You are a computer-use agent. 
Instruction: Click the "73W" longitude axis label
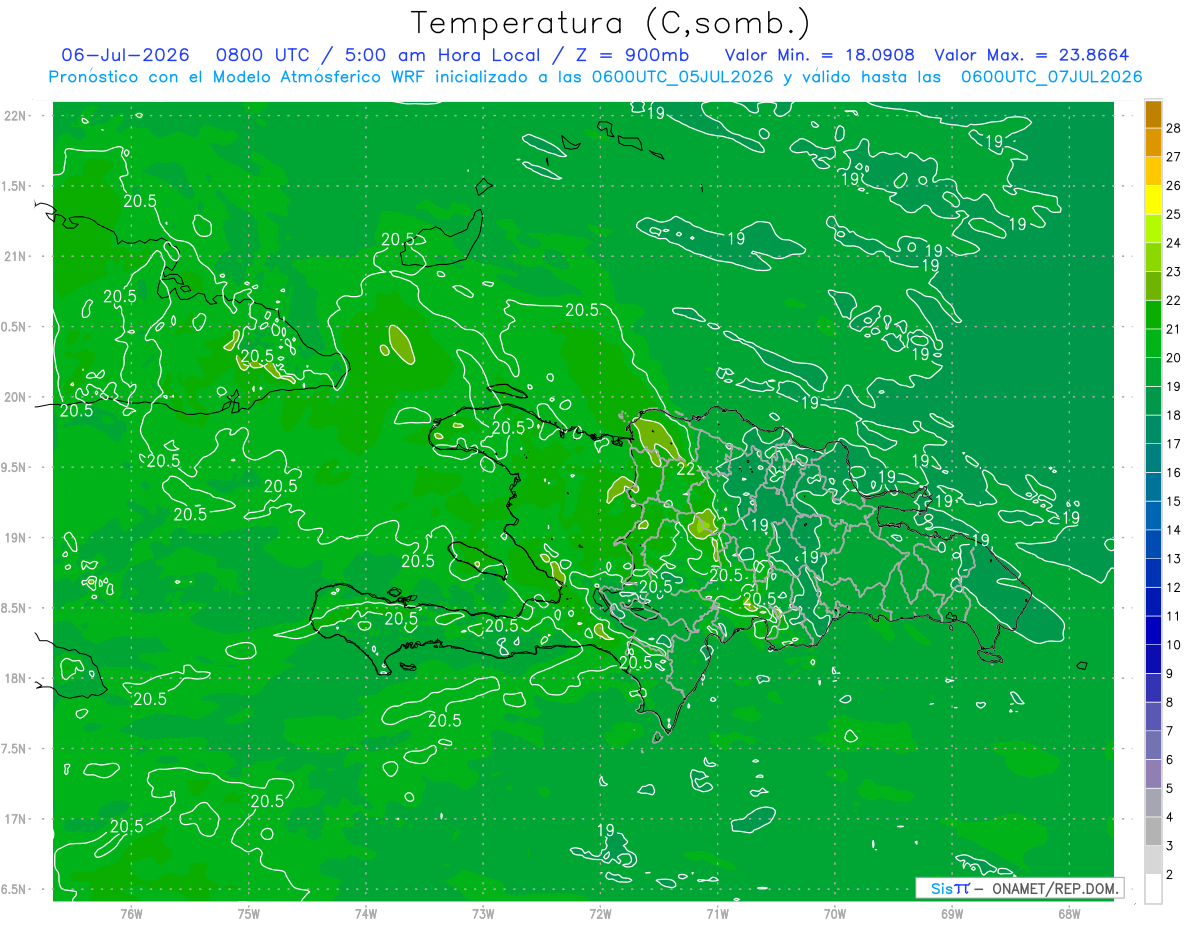[483, 912]
